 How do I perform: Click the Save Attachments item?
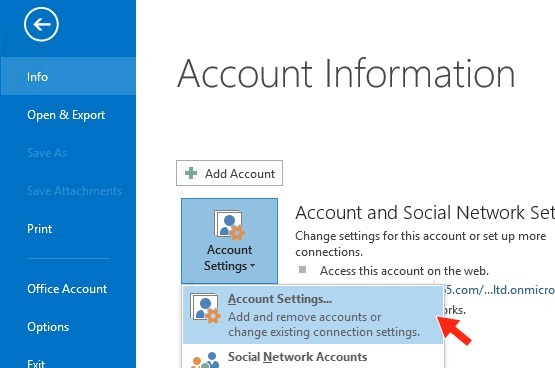(x=74, y=191)
